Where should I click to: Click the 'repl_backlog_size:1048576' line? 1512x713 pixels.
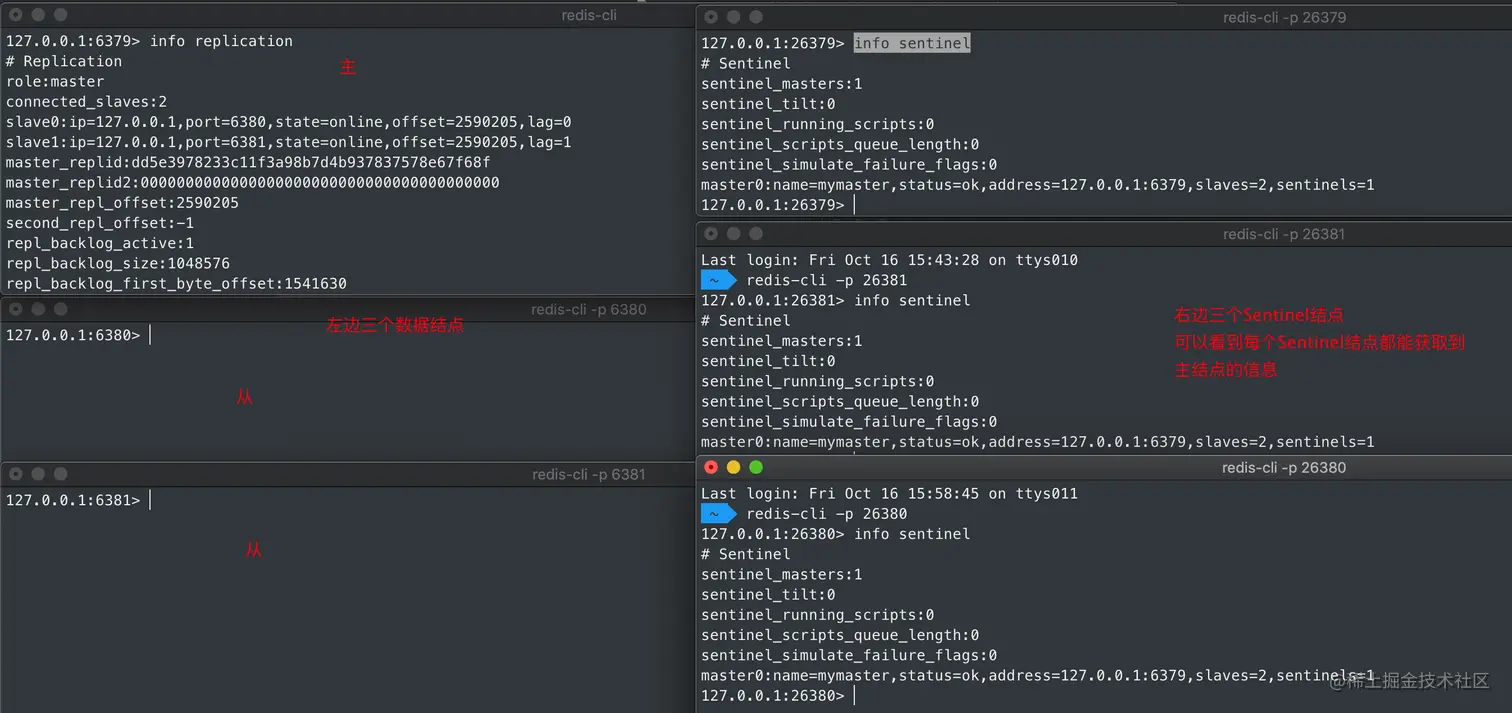[x=118, y=264]
